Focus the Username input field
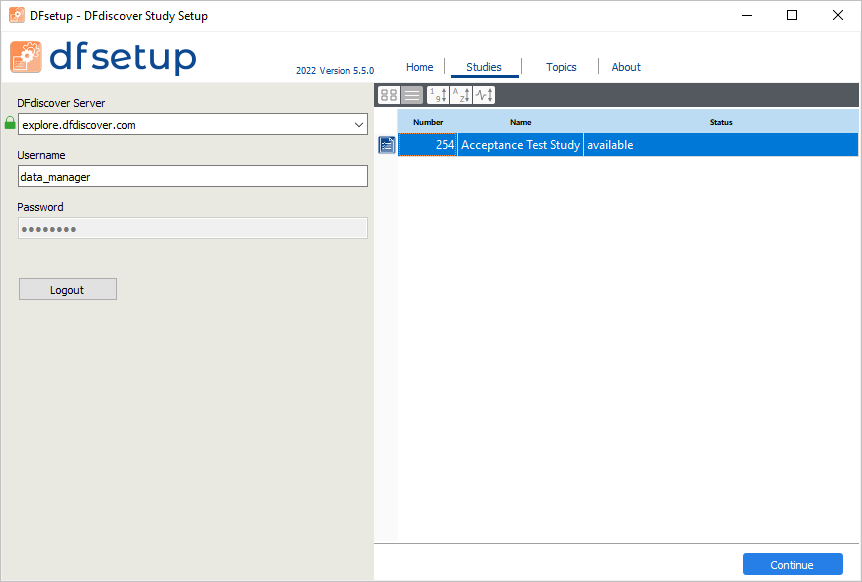Image resolution: width=862 pixels, height=582 pixels. pos(193,176)
